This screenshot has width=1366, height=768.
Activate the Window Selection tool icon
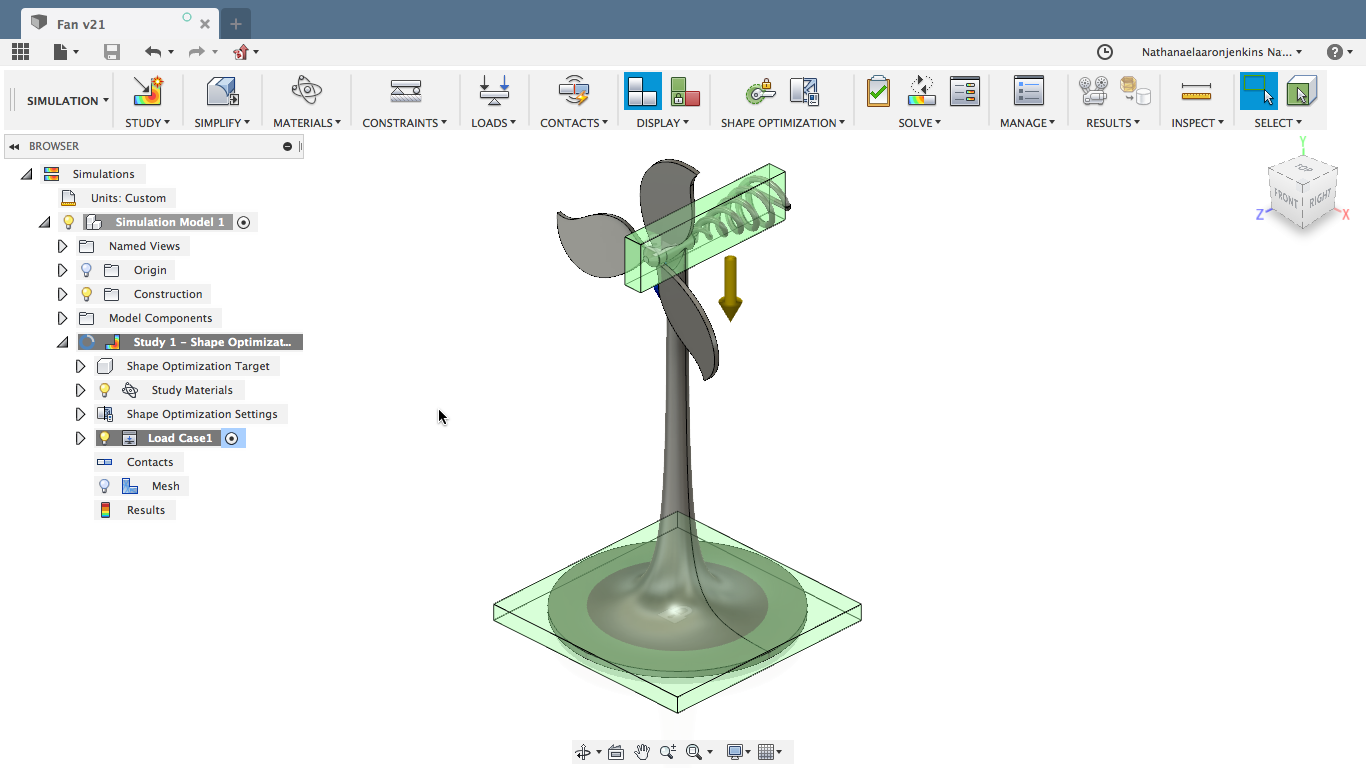1258,91
